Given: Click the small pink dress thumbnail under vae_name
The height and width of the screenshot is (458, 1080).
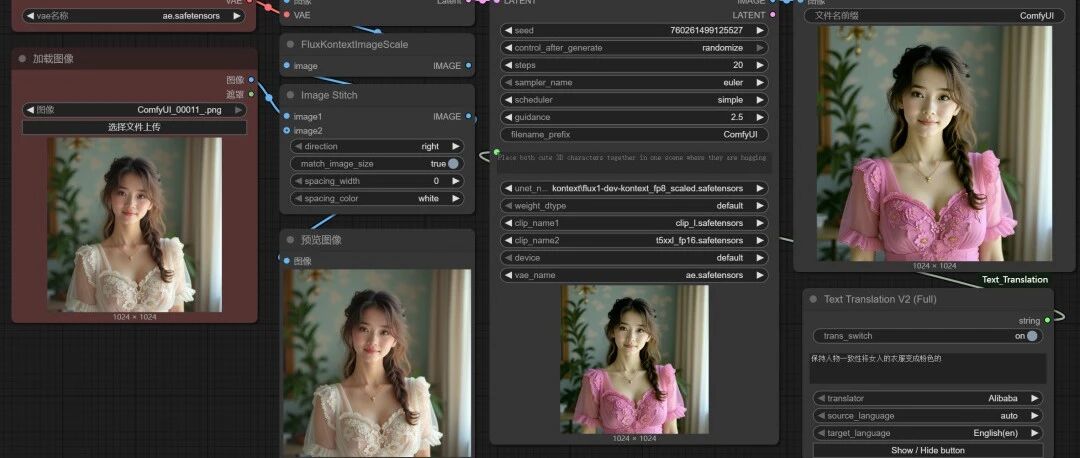Looking at the screenshot, I should point(634,359).
